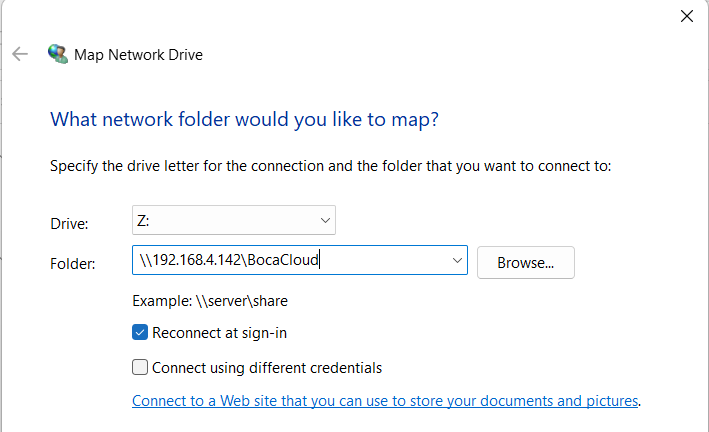Click 'Connect using different credentials' label text
Screen dimensions: 709x432
point(266,367)
